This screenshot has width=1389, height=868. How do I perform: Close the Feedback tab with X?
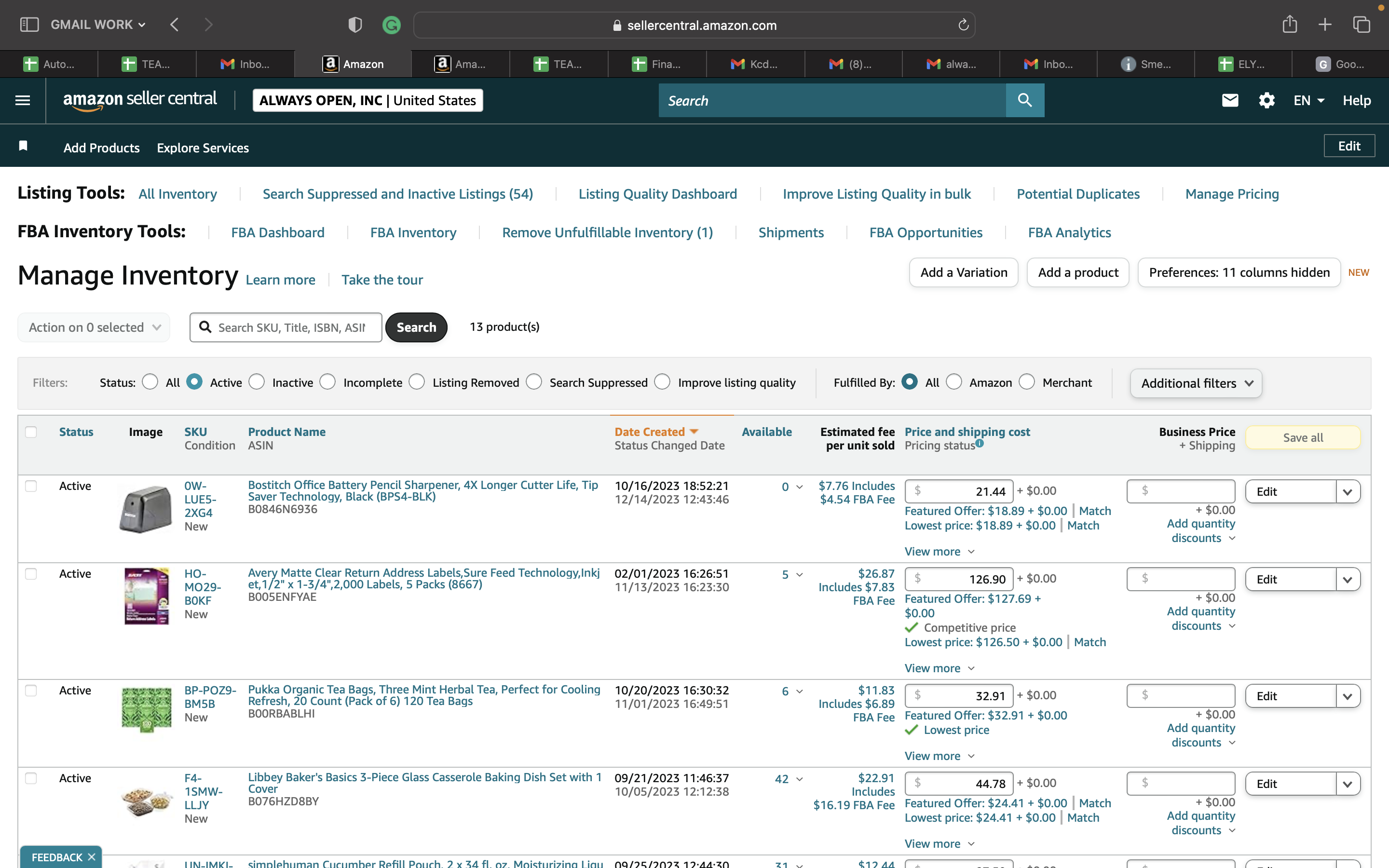(x=91, y=857)
